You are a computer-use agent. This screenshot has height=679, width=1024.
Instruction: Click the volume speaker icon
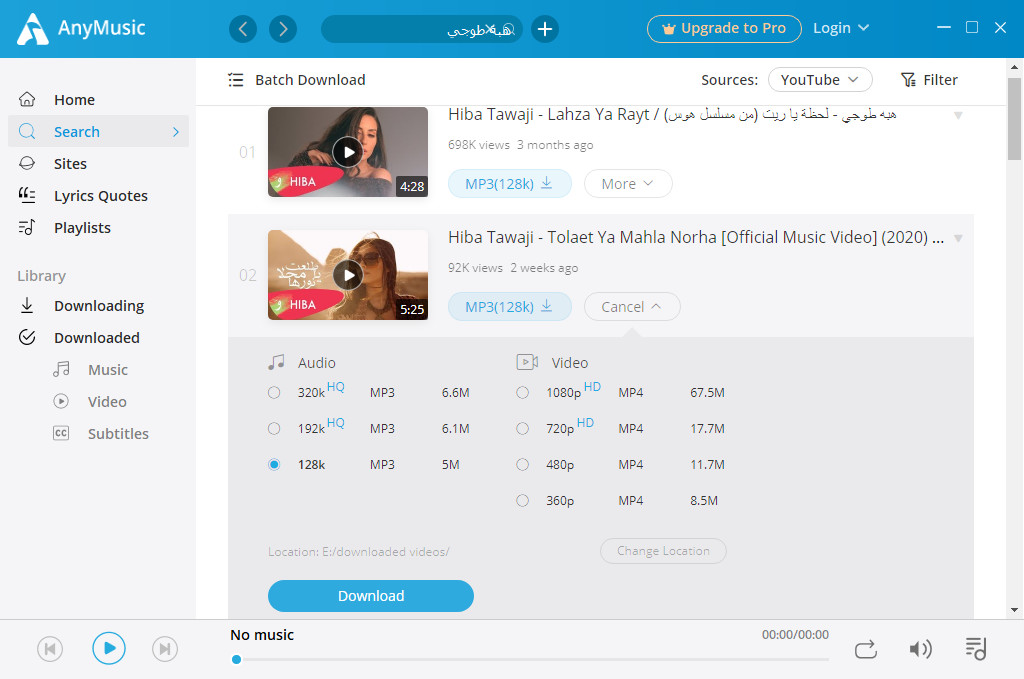(920, 649)
